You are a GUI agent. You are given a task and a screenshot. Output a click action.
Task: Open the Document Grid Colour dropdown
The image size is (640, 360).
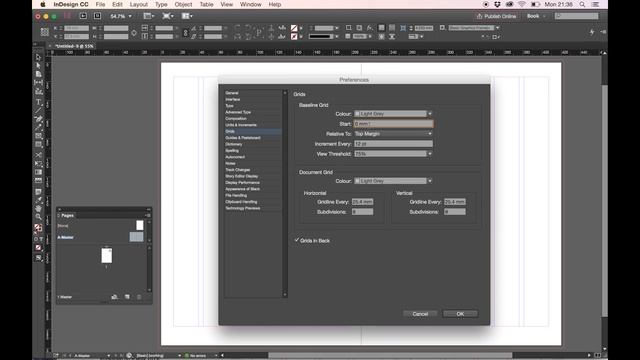click(393, 181)
